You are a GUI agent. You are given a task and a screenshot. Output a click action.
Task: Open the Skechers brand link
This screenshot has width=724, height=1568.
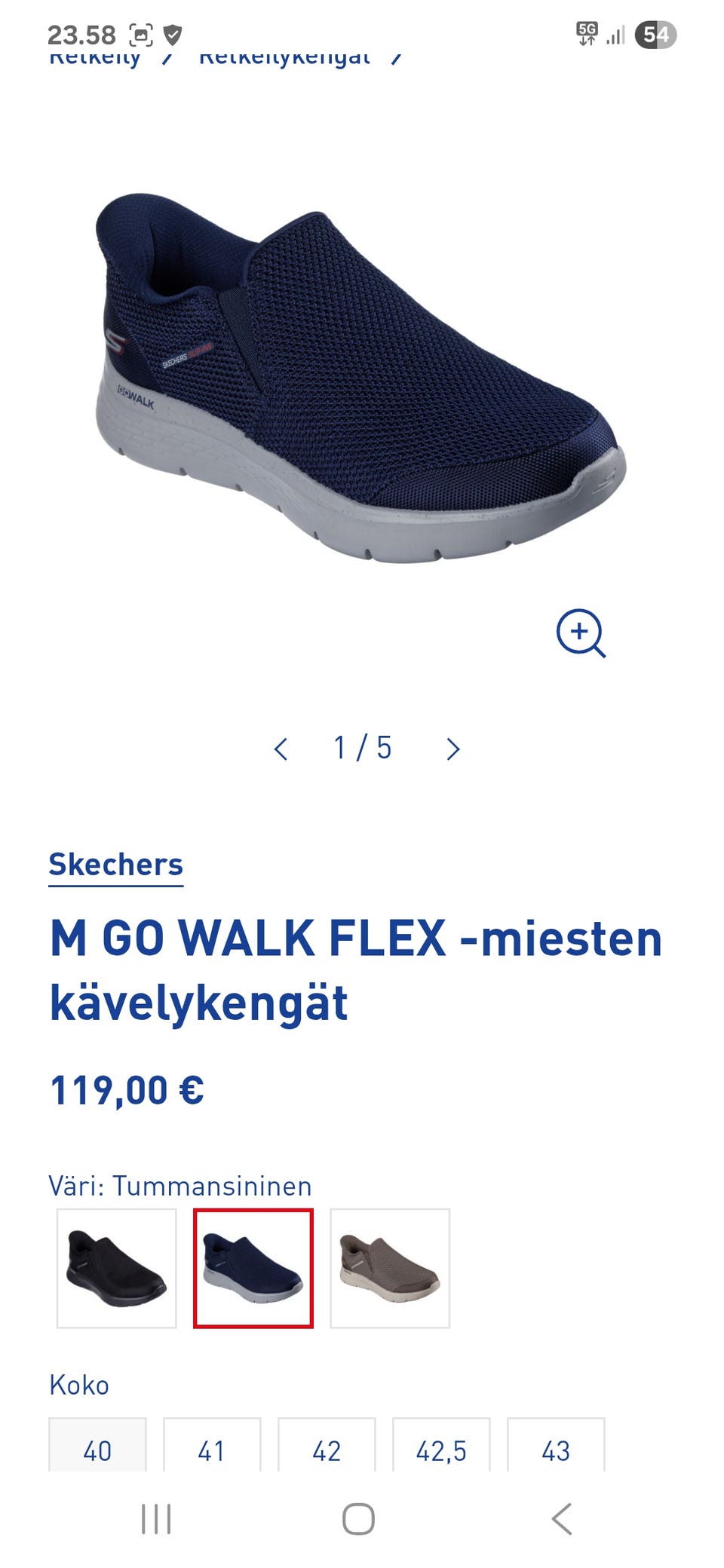pos(116,865)
